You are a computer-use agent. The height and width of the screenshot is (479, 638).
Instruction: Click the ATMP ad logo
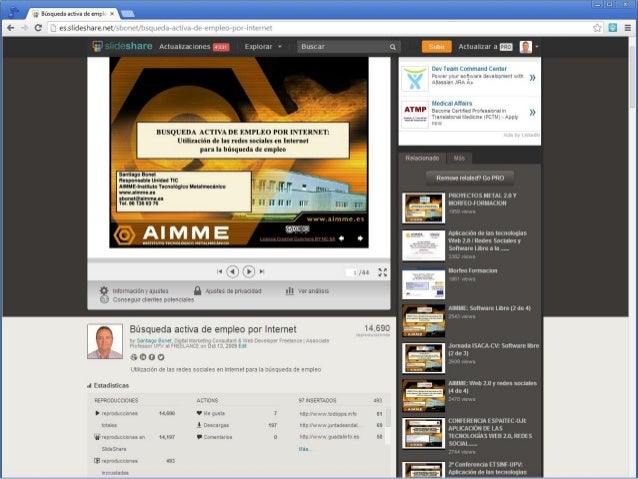point(415,115)
